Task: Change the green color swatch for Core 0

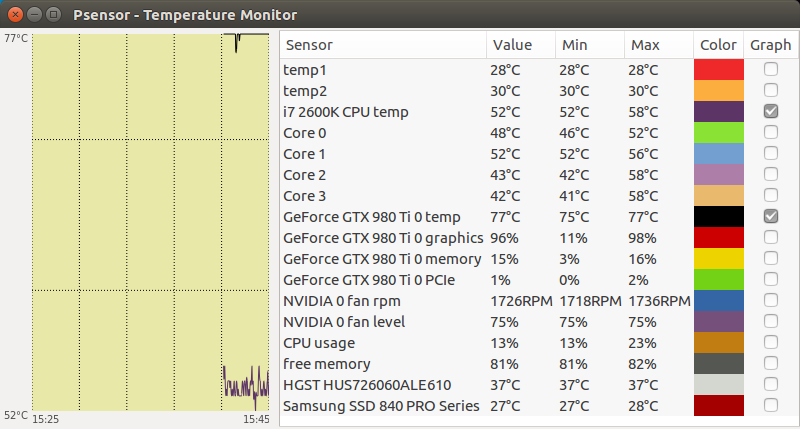Action: coord(718,133)
